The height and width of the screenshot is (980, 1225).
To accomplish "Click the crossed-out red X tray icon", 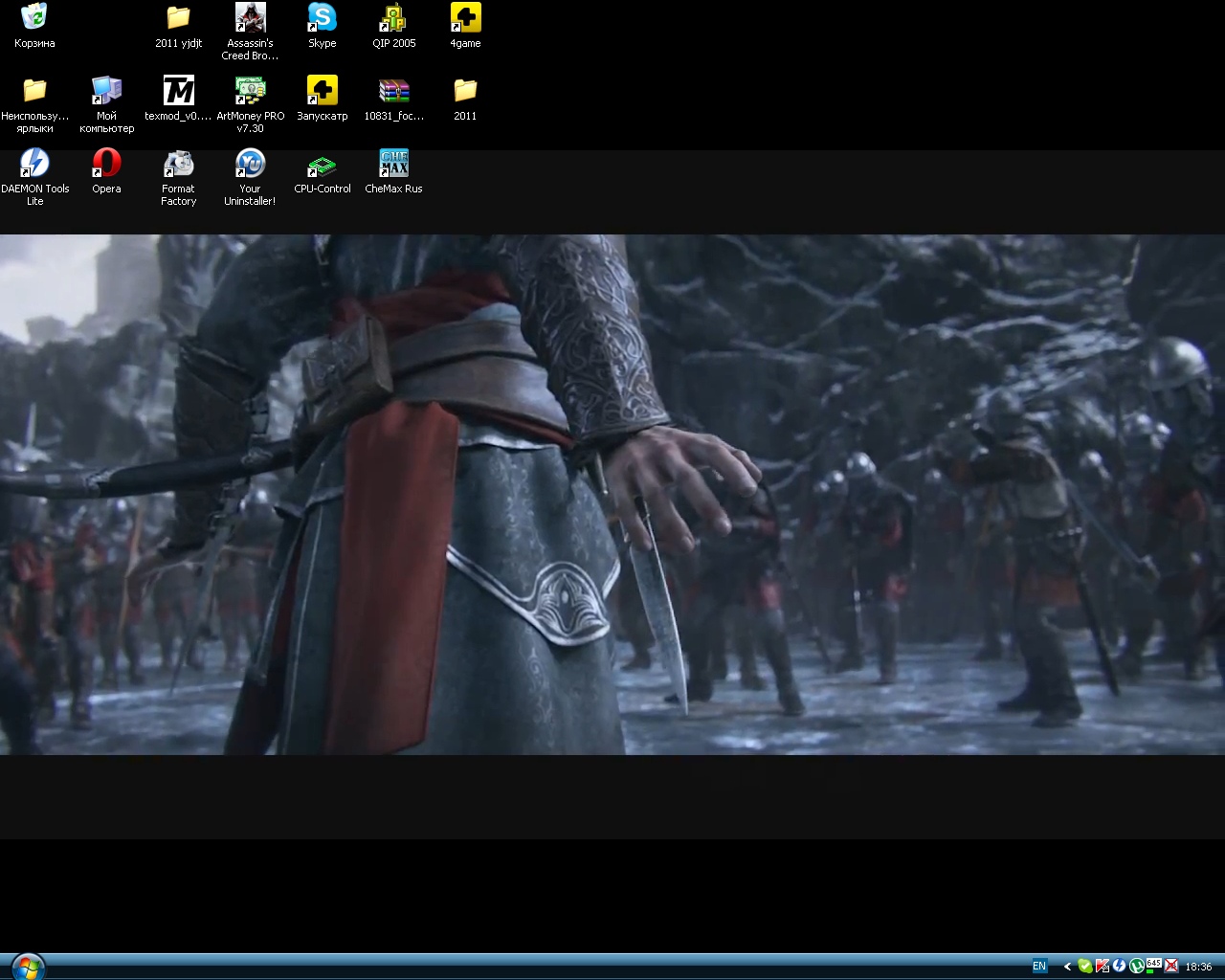I will pos(1170,967).
